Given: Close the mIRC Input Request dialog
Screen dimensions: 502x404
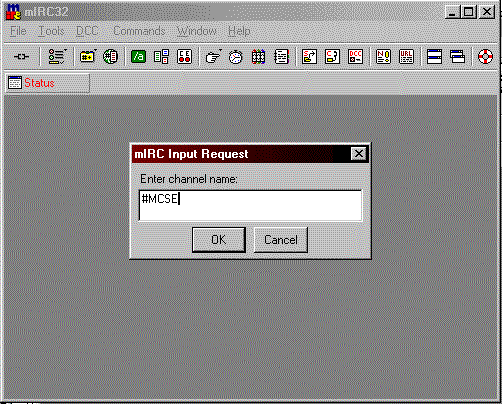Looking at the screenshot, I should pyautogui.click(x=359, y=154).
